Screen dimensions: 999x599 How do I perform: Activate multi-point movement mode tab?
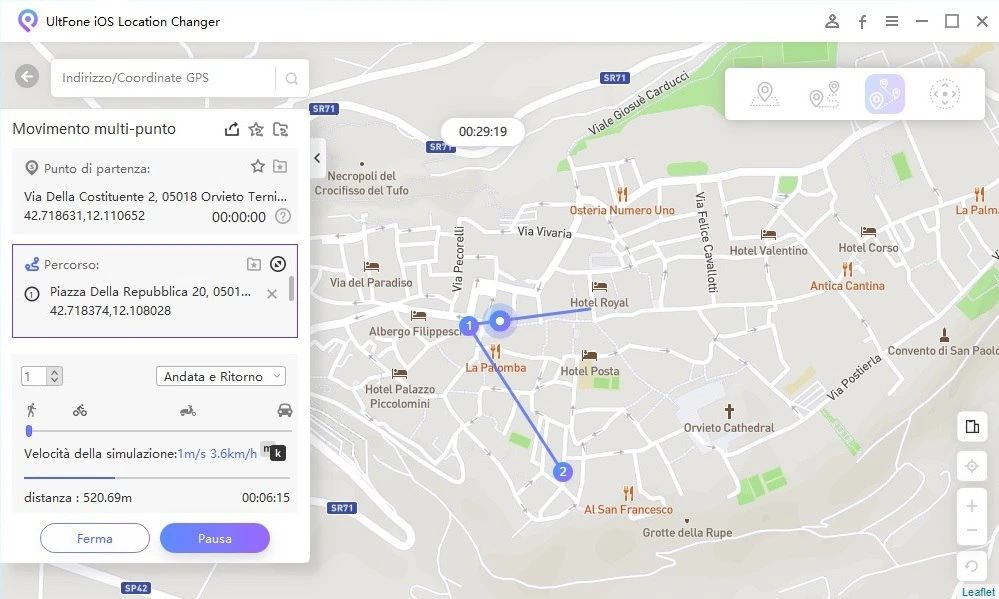click(884, 95)
